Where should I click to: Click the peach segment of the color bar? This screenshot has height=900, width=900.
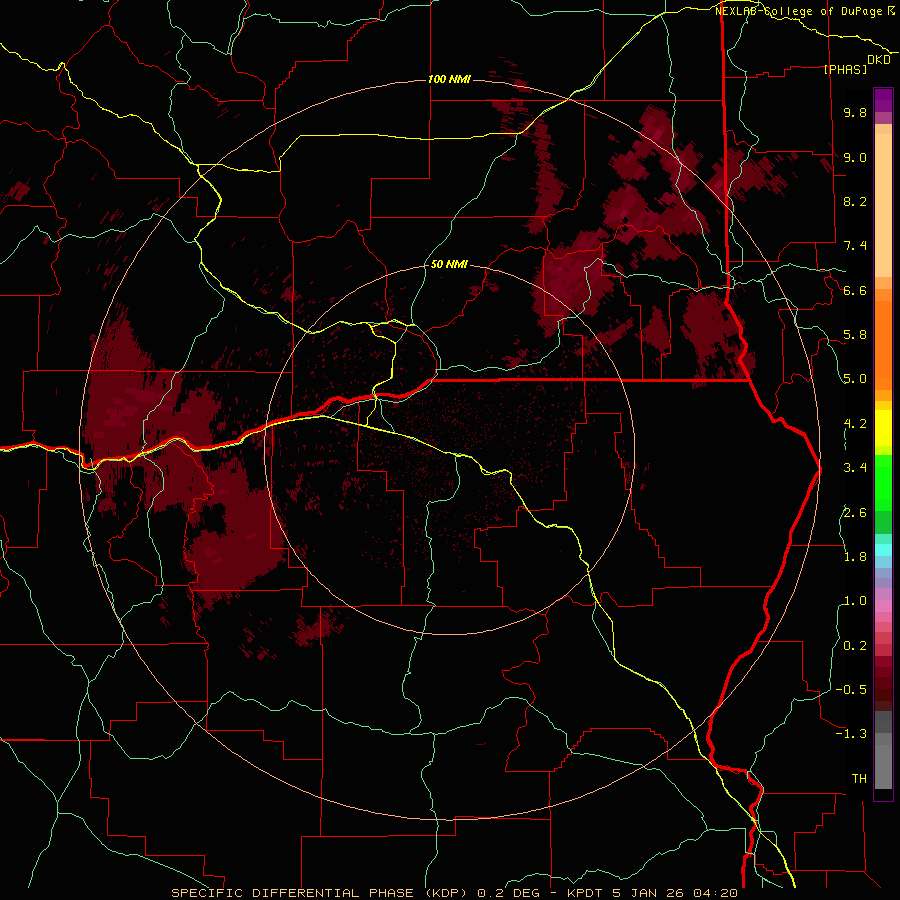[x=883, y=205]
